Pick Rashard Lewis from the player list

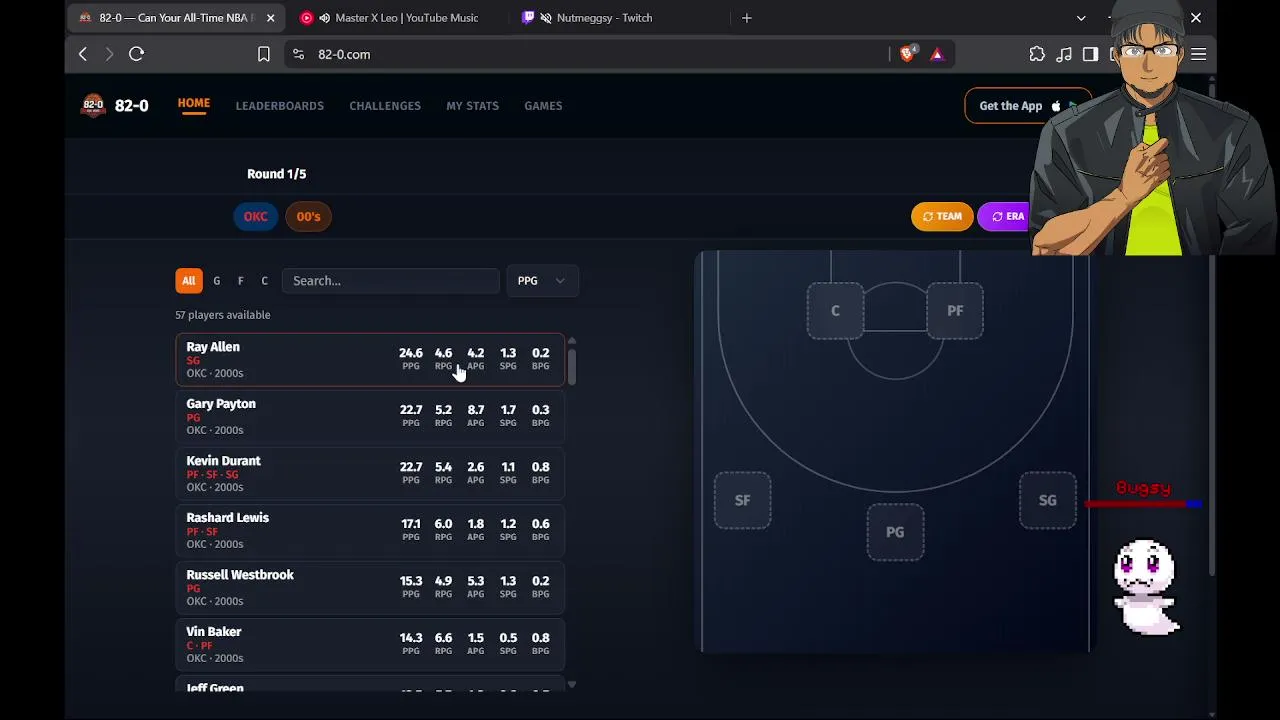click(x=370, y=531)
